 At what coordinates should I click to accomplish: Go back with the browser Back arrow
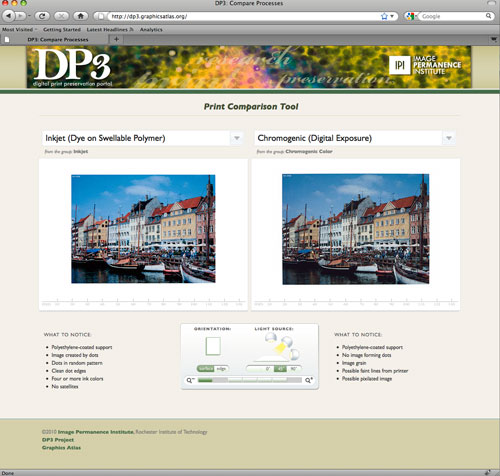point(9,16)
